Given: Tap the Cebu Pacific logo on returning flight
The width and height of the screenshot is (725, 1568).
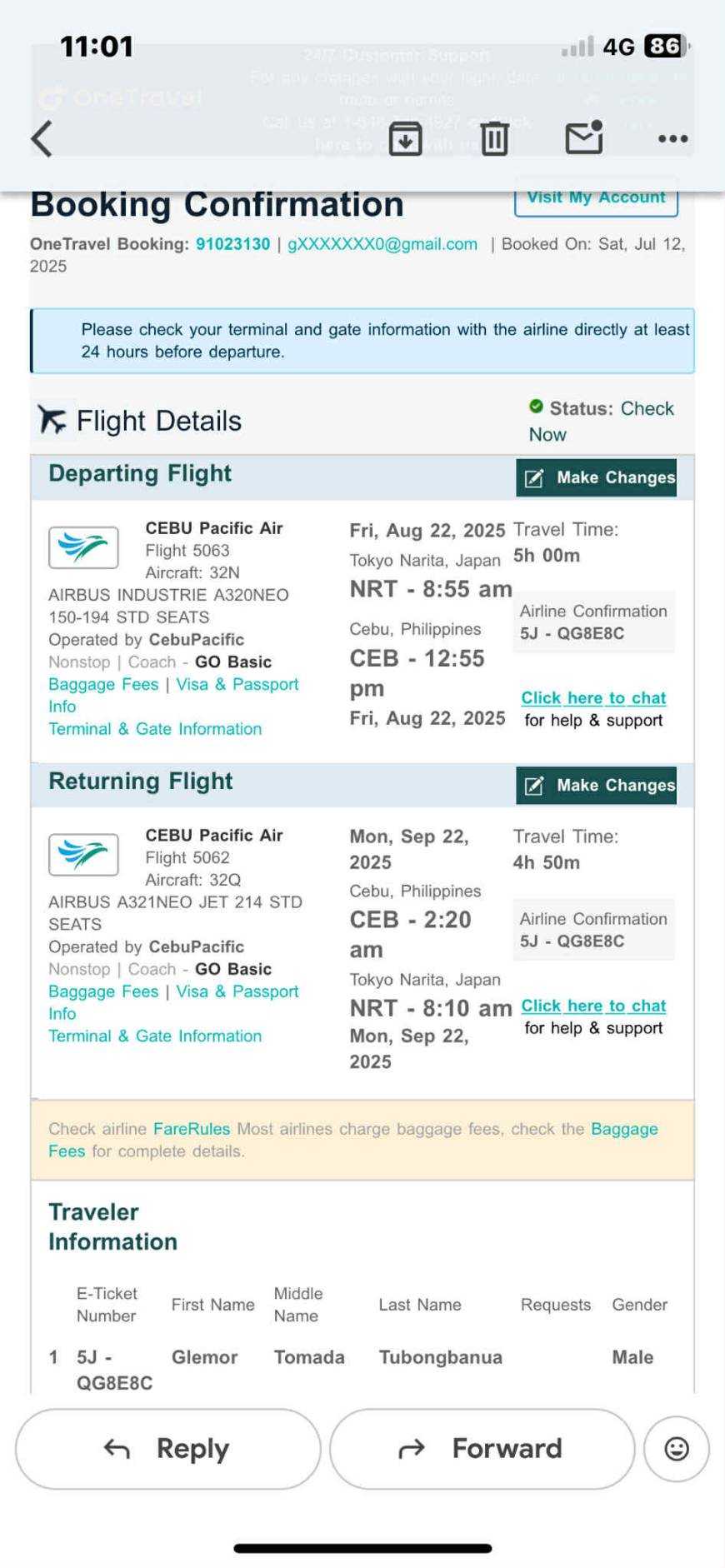Looking at the screenshot, I should click(83, 855).
